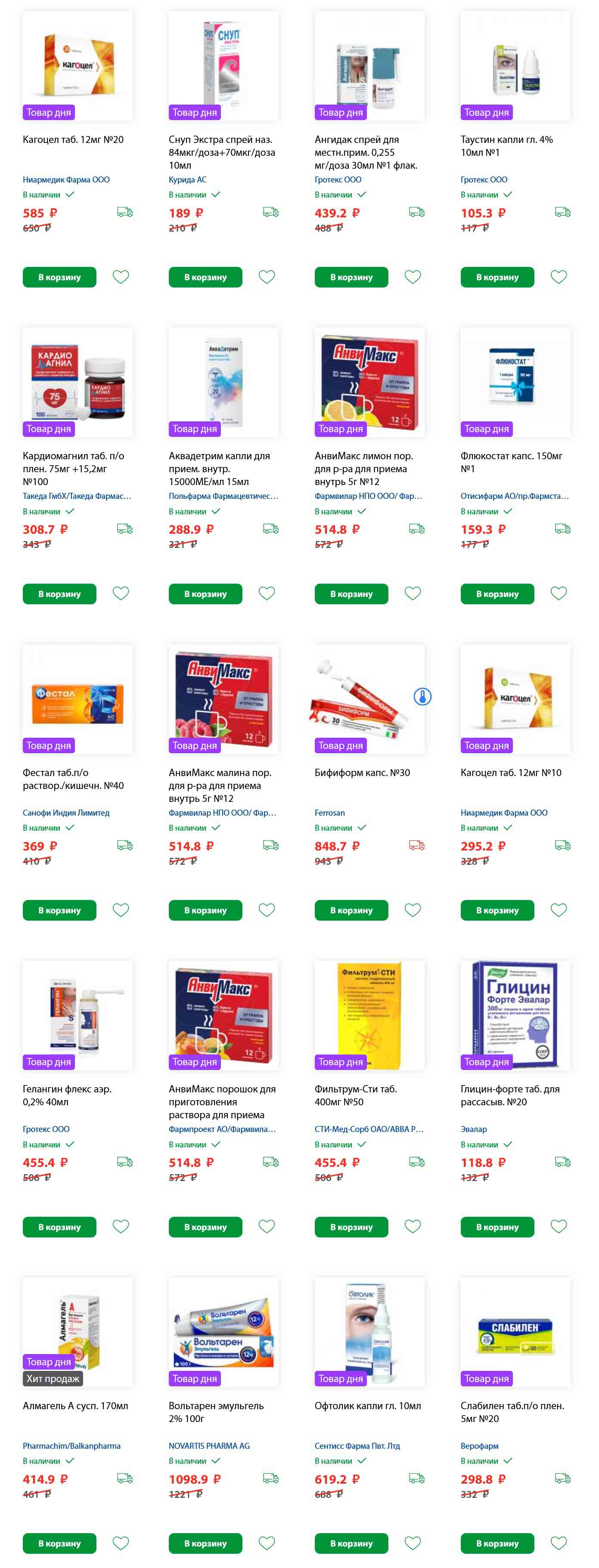Click heart icon for Таустин капли
Screen dimensions: 599x1568
pos(558,277)
